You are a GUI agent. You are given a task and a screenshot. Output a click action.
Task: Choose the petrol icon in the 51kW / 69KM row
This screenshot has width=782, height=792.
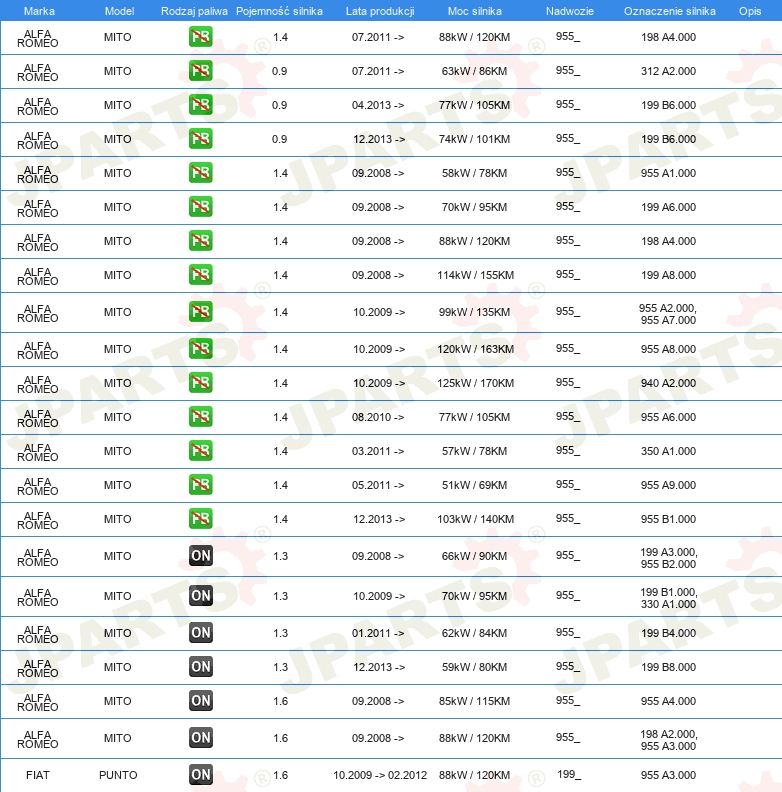[x=200, y=485]
